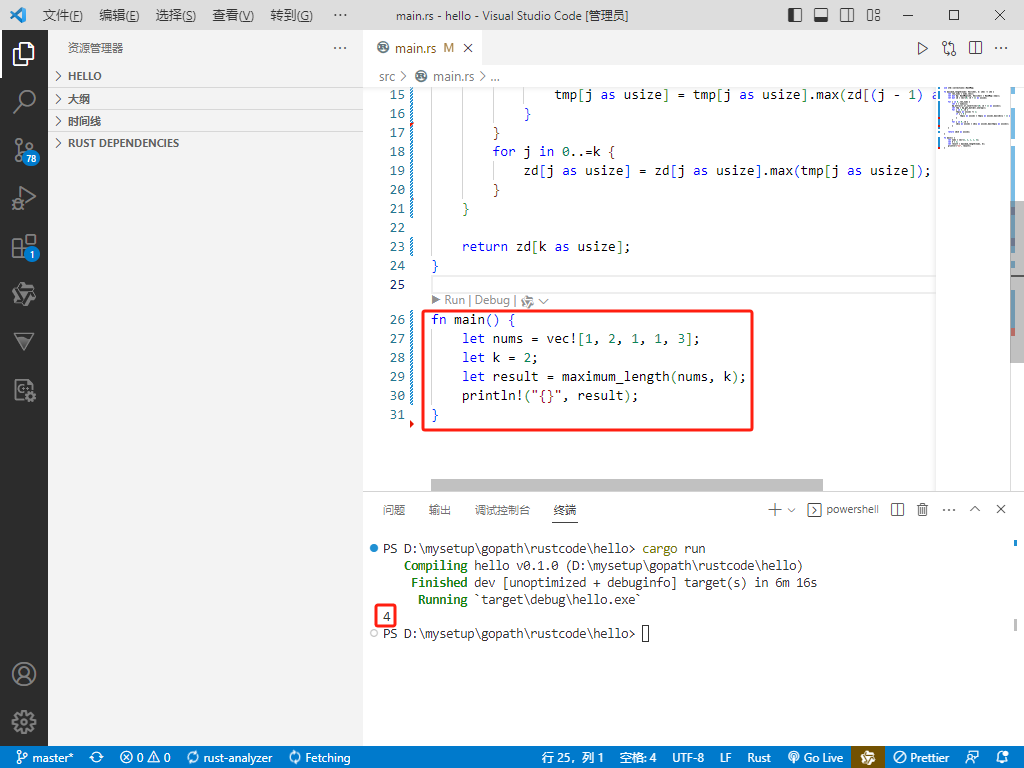Toggle secondary sidebar layout icon
This screenshot has height=768, width=1024.
pyautogui.click(x=847, y=15)
